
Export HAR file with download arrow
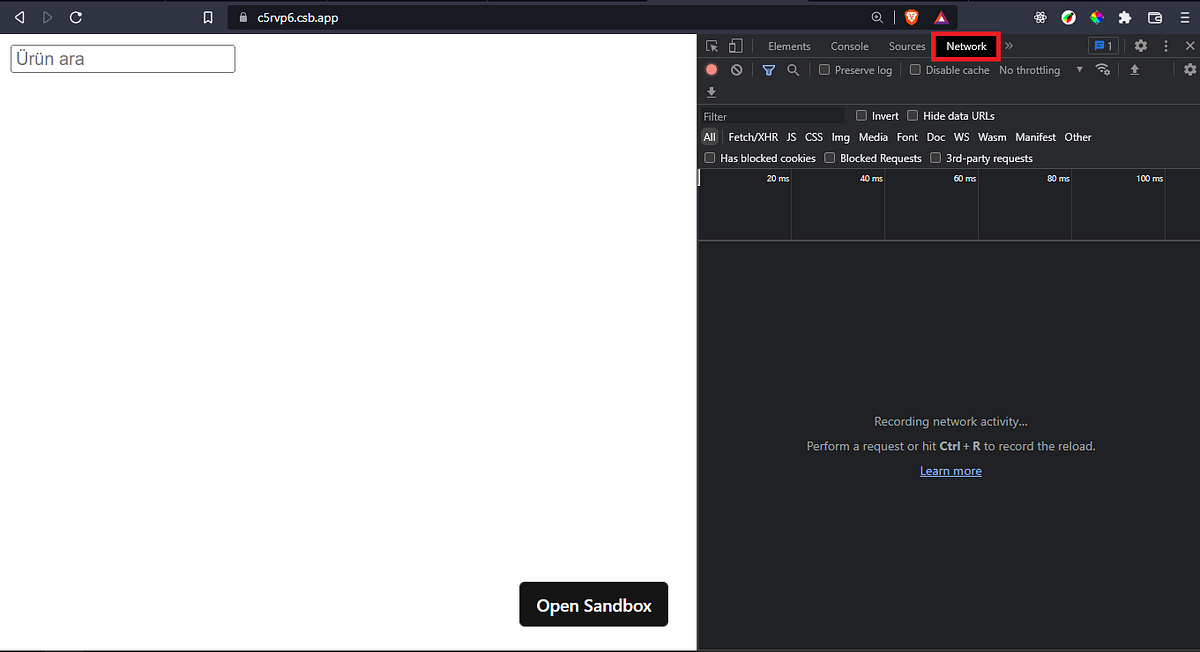coord(711,92)
